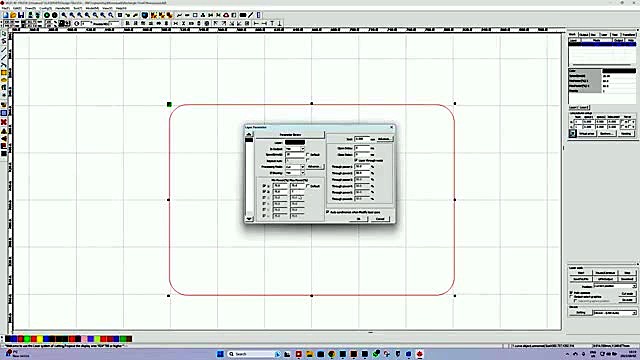Click the Download button in Laser work panel

[627, 279]
